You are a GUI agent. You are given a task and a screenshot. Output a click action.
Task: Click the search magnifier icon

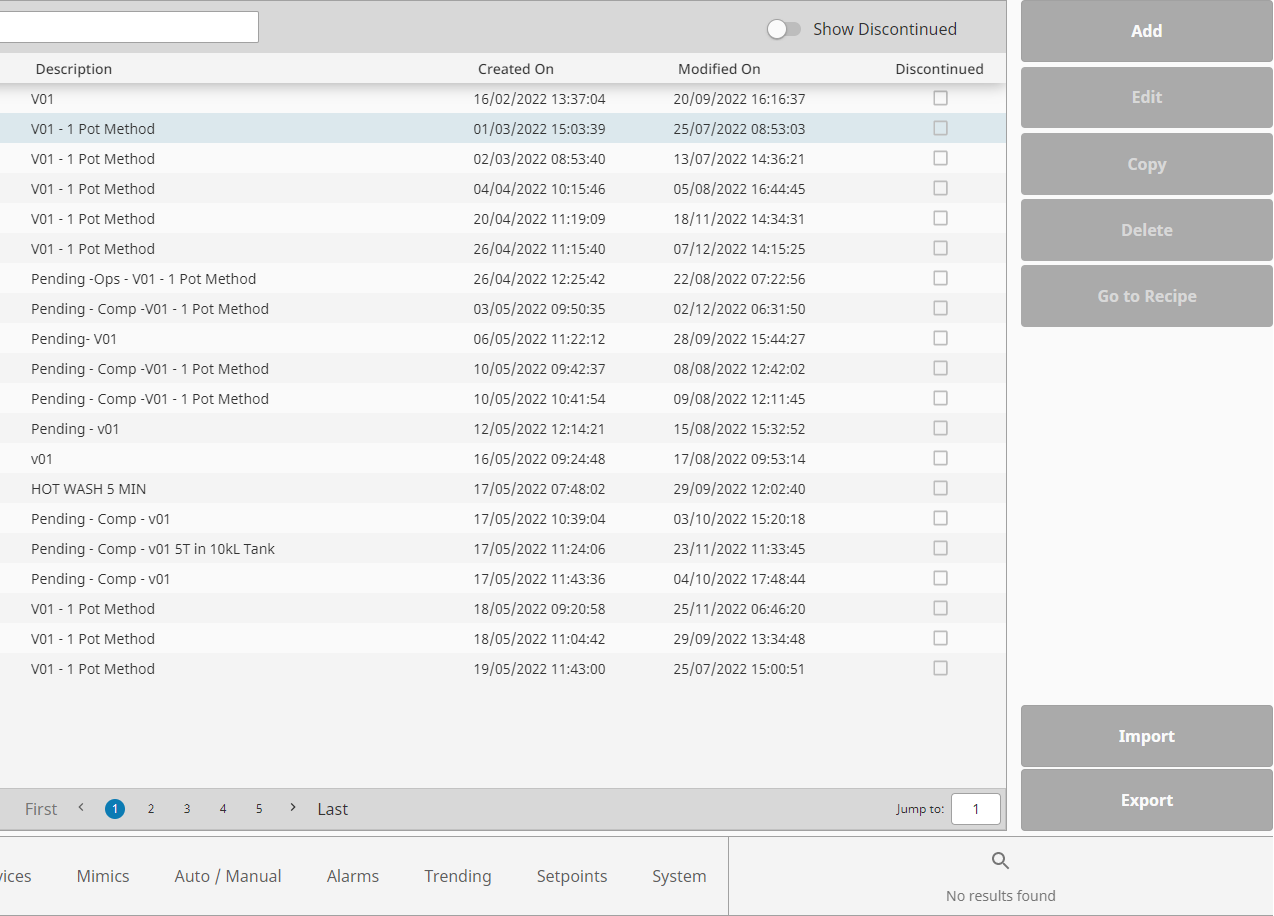1000,861
